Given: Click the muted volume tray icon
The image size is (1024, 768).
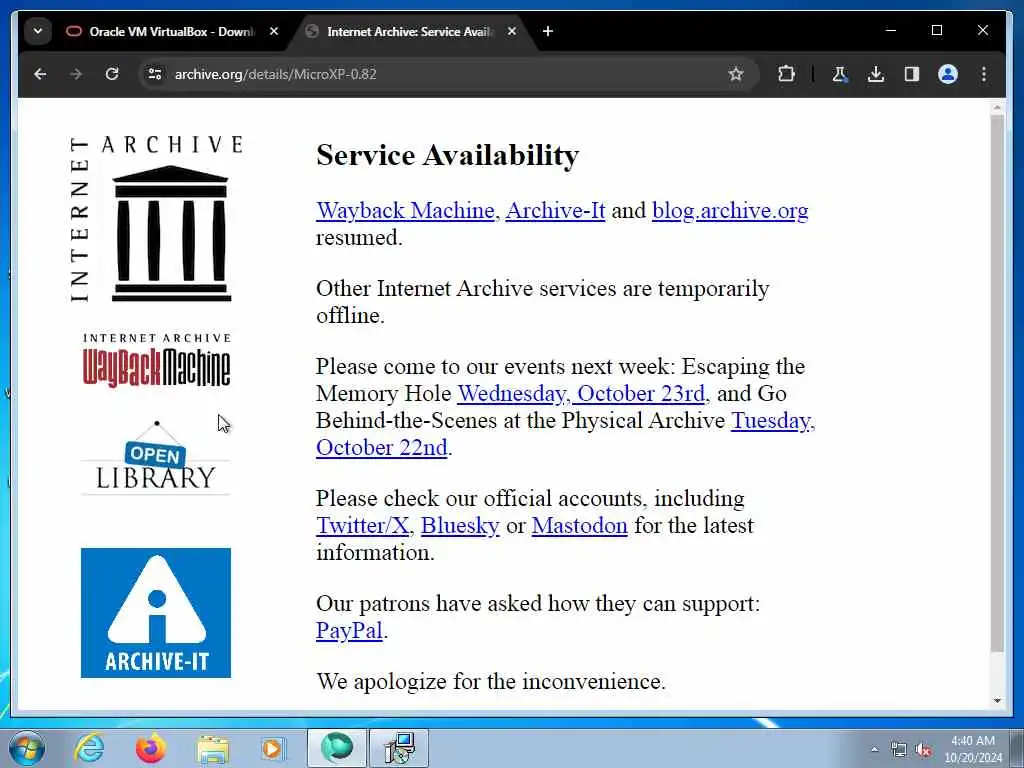Looking at the screenshot, I should [x=923, y=750].
